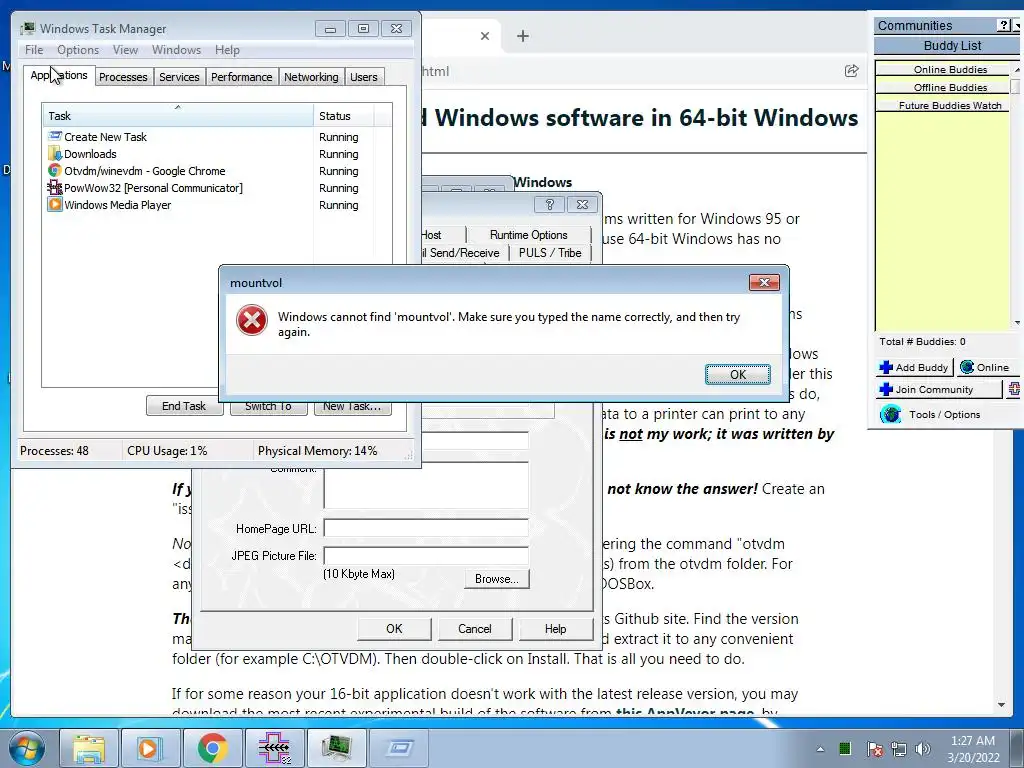This screenshot has width=1024, height=768.
Task: Close the PowWow setup dialog
Action: [582, 204]
